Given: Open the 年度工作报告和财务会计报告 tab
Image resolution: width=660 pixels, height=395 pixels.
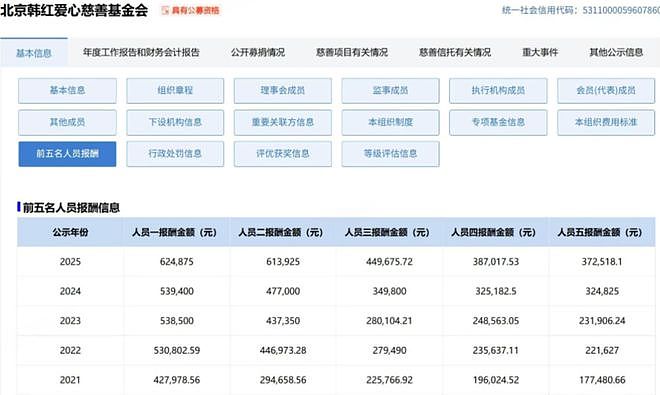Looking at the screenshot, I should [141, 53].
